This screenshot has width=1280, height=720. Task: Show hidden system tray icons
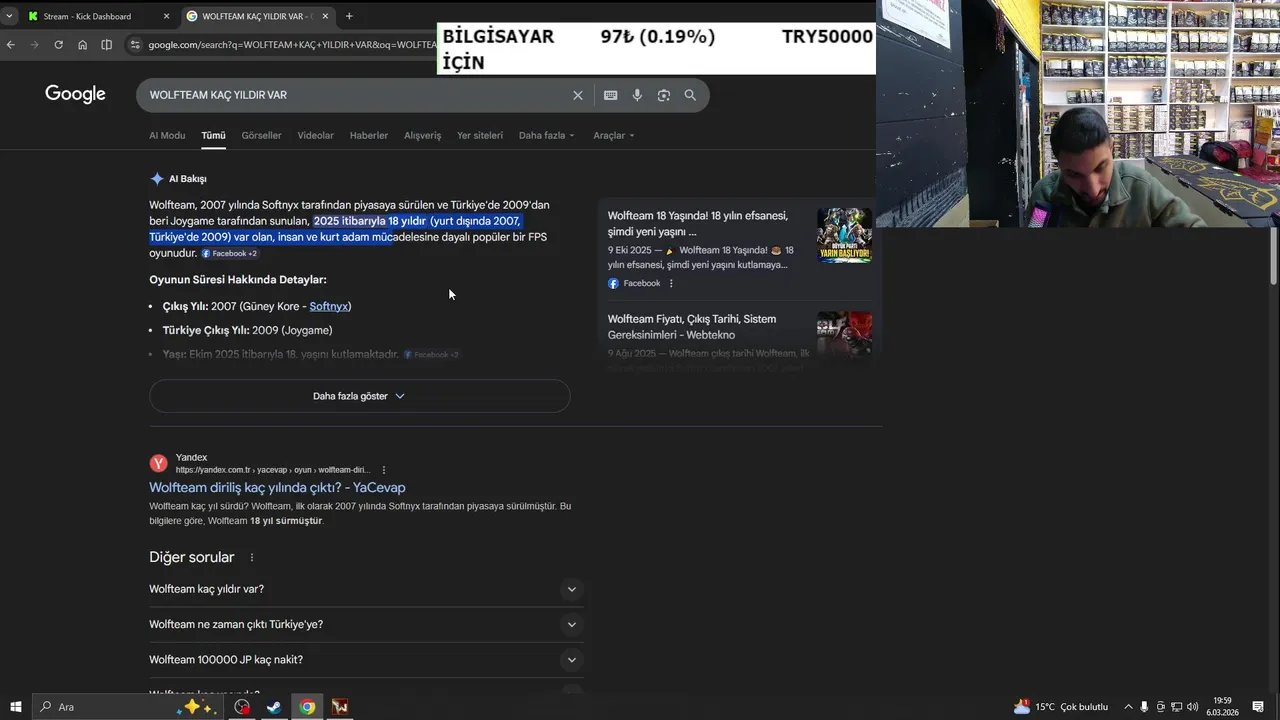pos(1129,707)
